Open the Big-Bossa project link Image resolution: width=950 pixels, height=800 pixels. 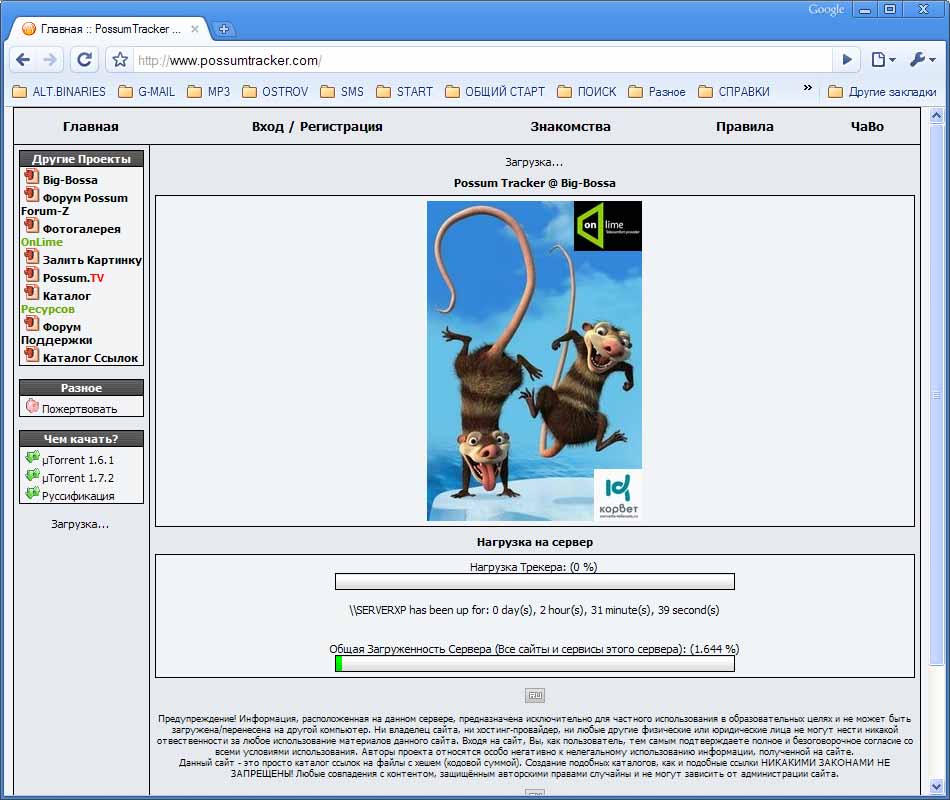(70, 180)
